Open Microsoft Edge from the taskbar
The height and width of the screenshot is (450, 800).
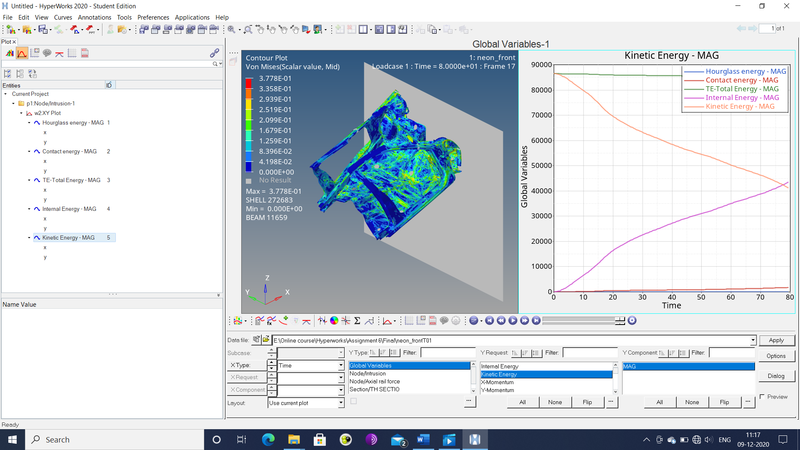click(x=268, y=439)
